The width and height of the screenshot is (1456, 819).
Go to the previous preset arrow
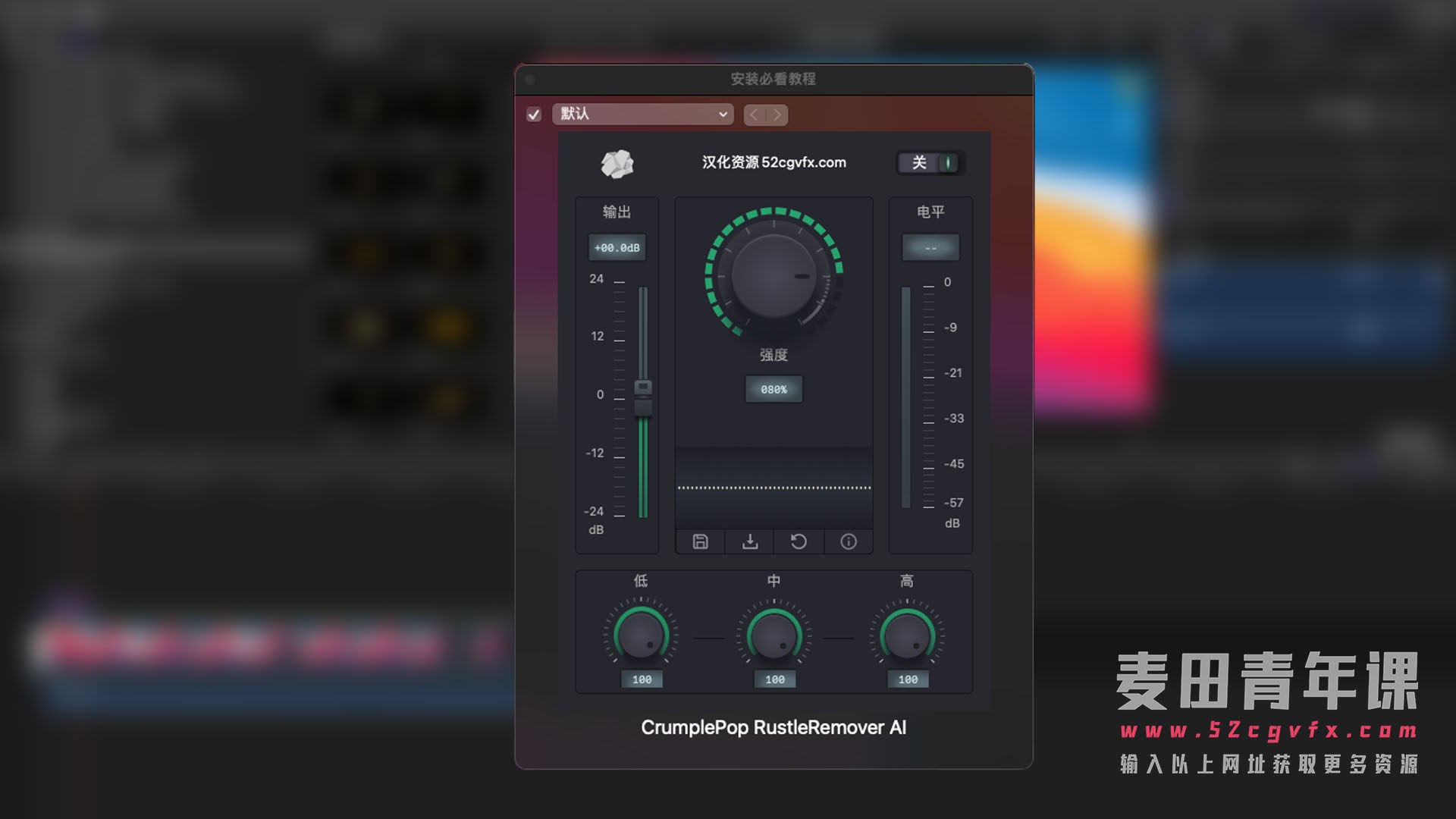click(x=755, y=115)
